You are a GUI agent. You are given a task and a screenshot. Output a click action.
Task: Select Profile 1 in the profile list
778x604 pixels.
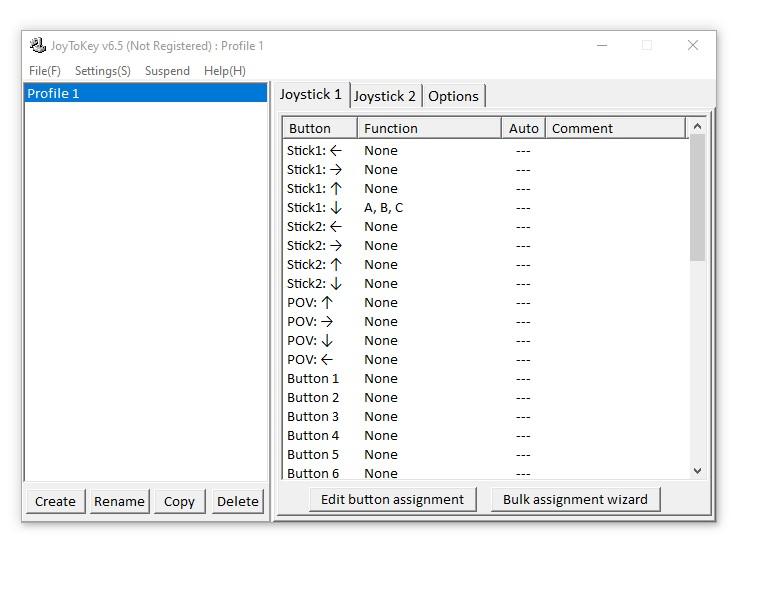[145, 93]
